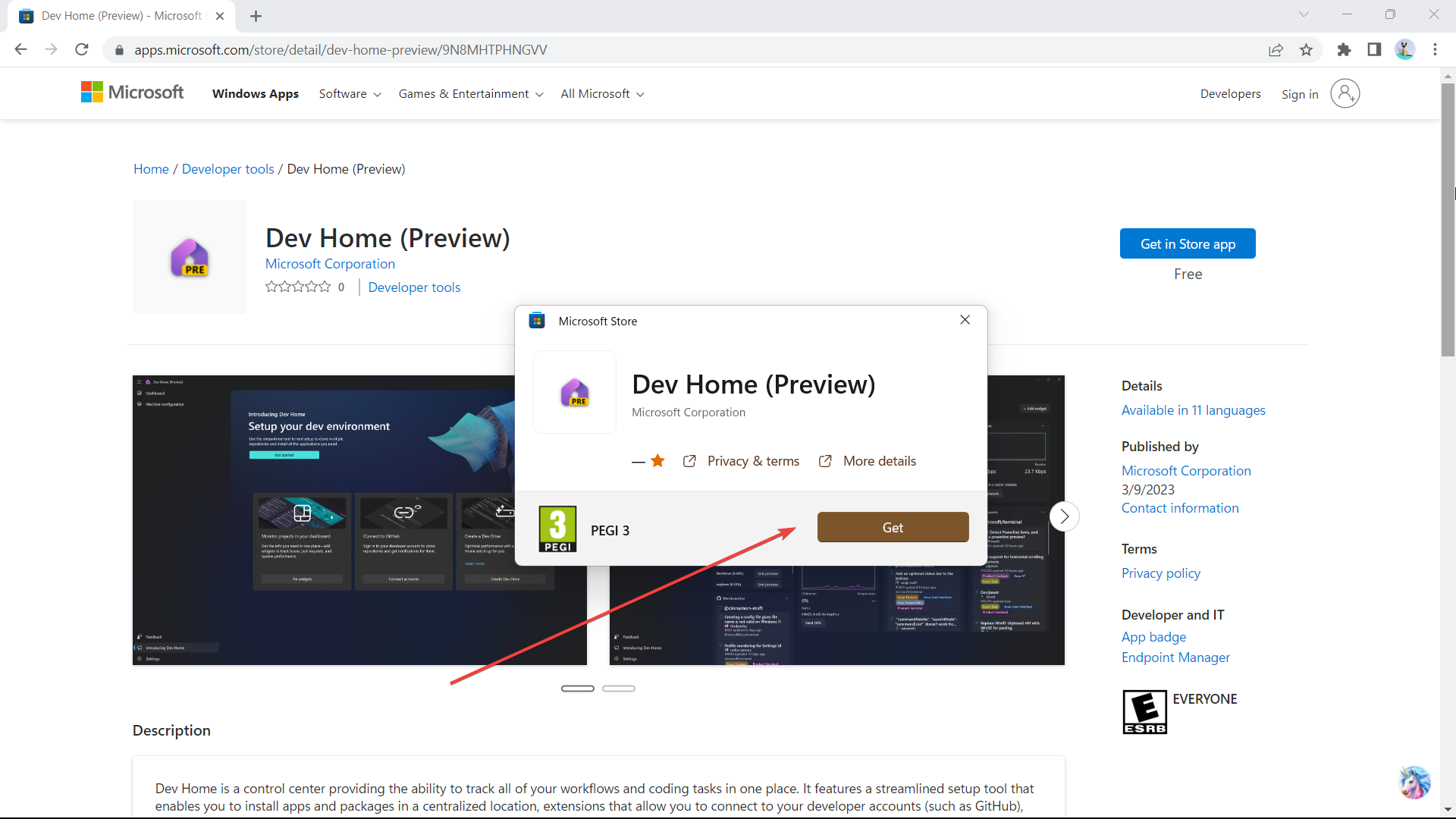This screenshot has width=1456, height=819.
Task: Click the Dev Home app icon in dialog
Action: coord(574,392)
